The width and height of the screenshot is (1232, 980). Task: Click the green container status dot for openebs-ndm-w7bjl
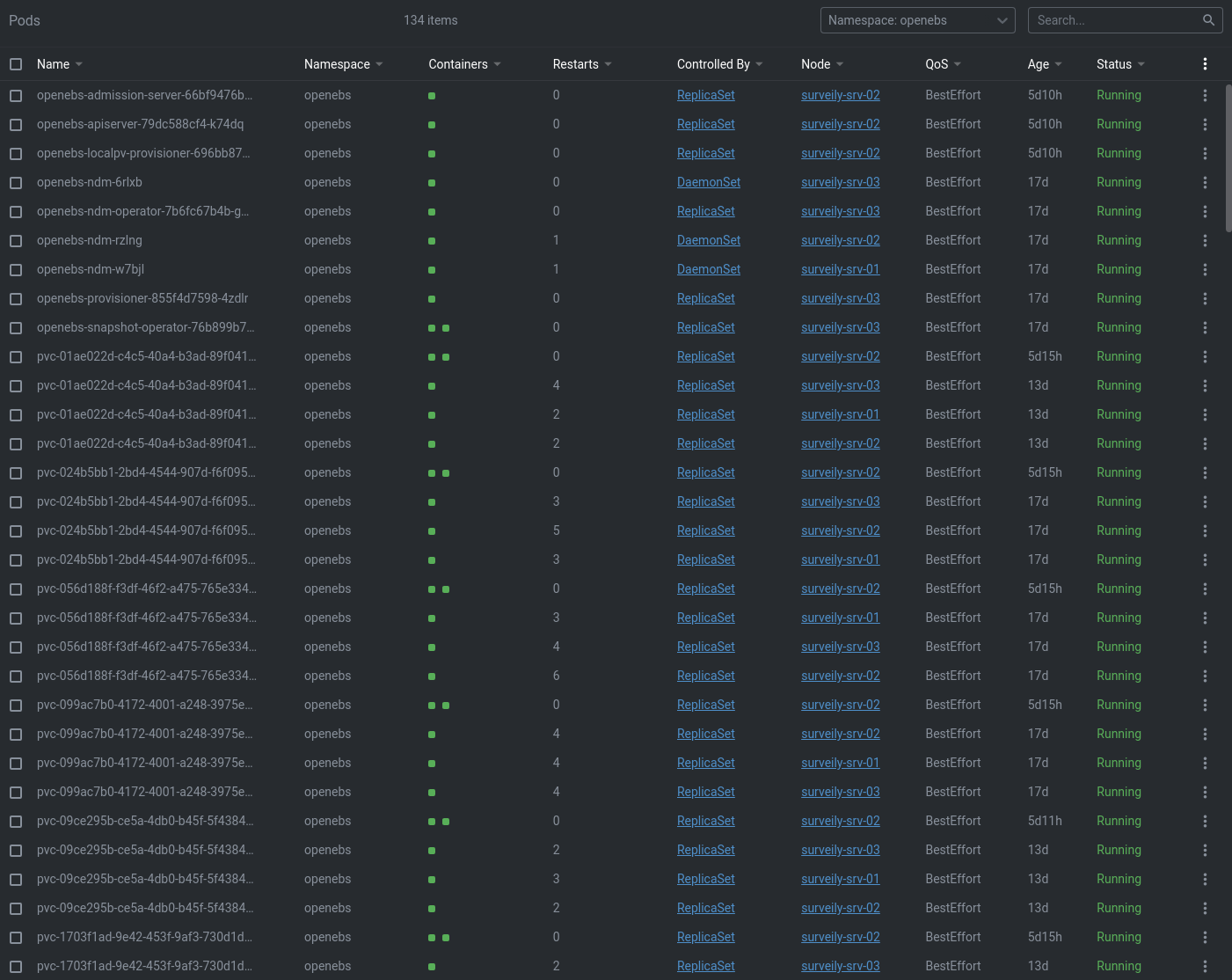tap(432, 269)
